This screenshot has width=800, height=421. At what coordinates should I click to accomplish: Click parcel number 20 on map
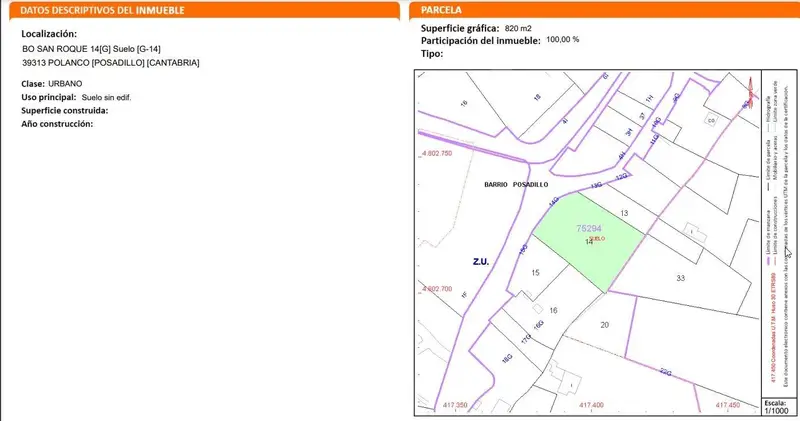605,325
